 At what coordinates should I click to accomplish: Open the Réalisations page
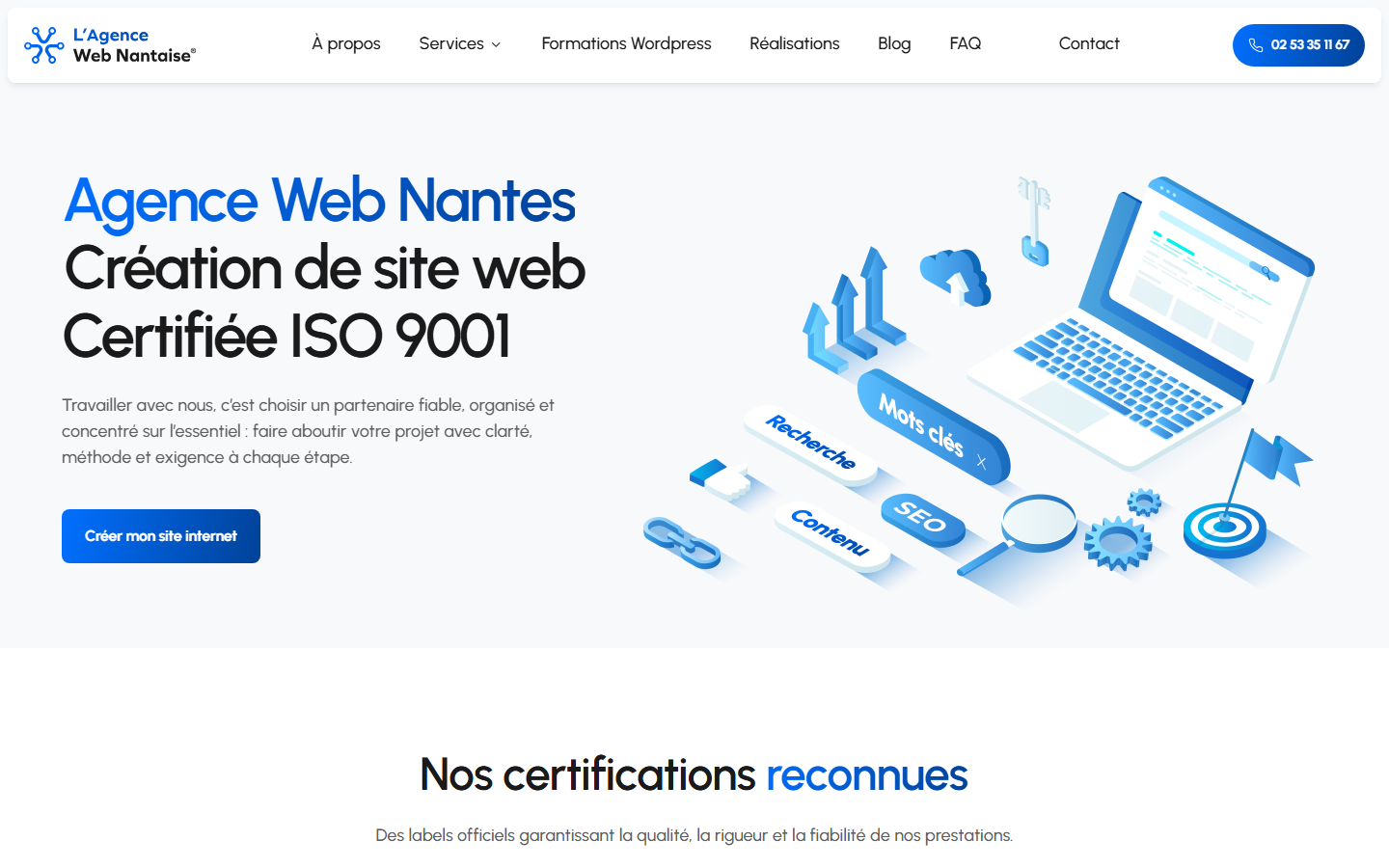(795, 43)
